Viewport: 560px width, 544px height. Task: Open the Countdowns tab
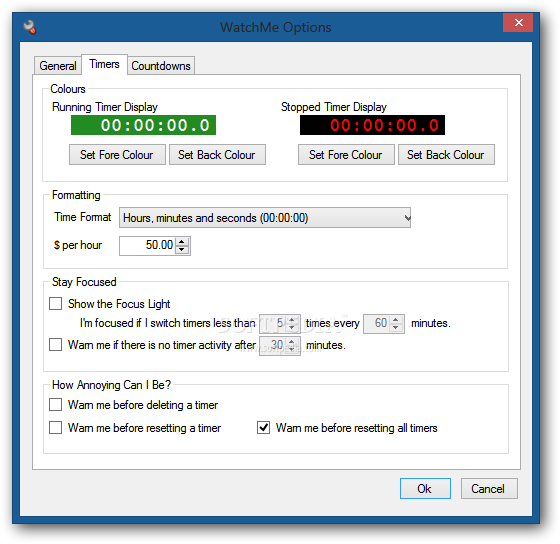(161, 66)
